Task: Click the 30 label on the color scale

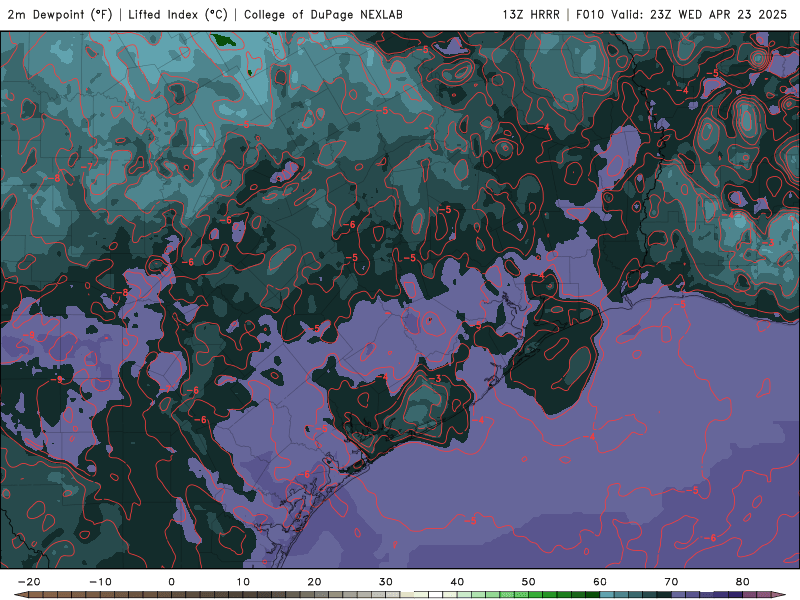Action: [386, 582]
